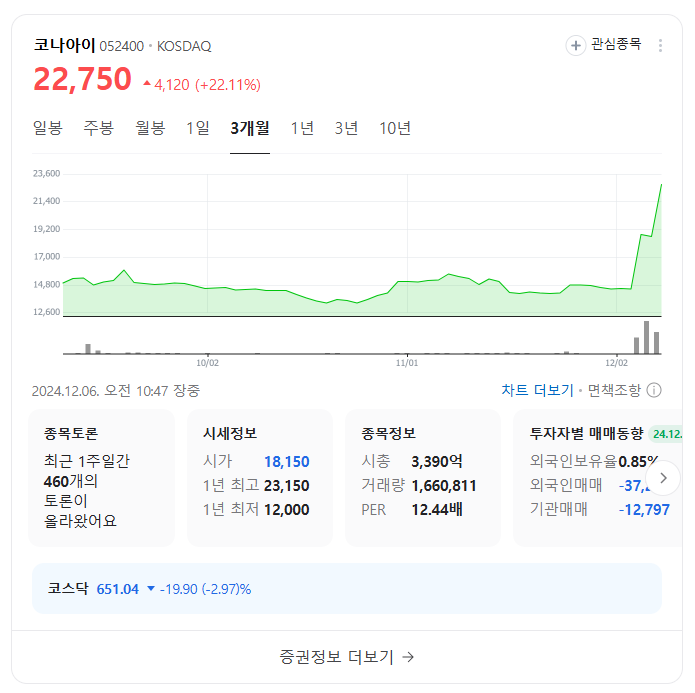Click the price change 4,120 (+22.11%)
695x693 pixels.
pos(203,84)
